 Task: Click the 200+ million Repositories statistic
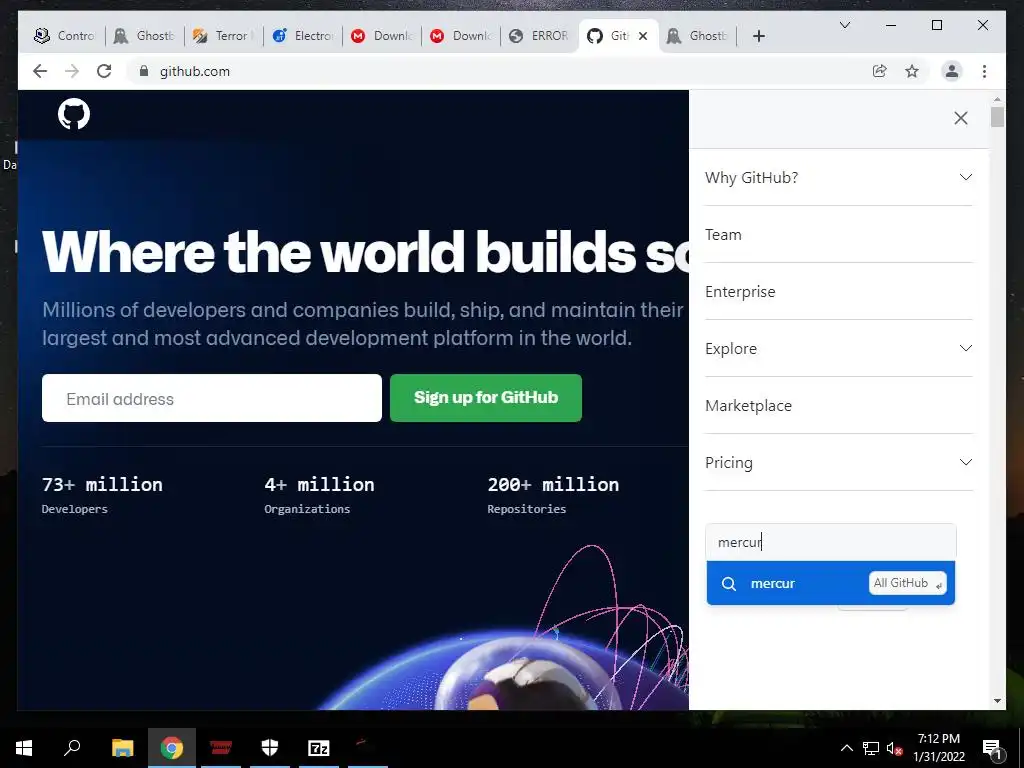(553, 495)
